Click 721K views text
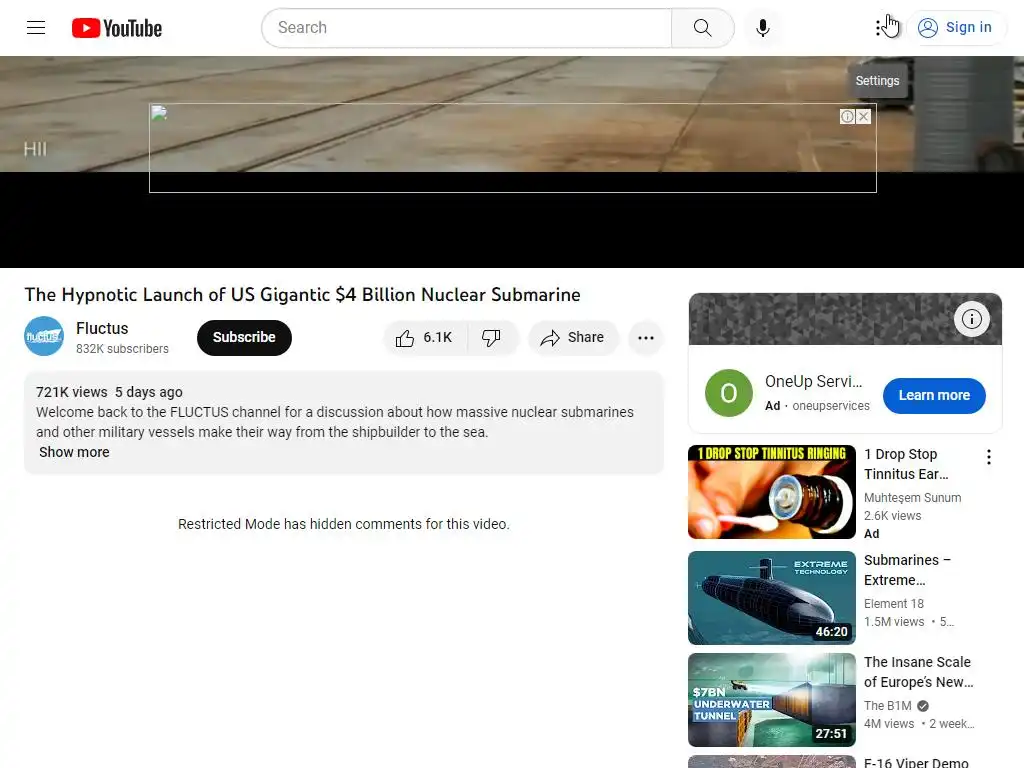Image resolution: width=1024 pixels, height=768 pixels. 71,392
